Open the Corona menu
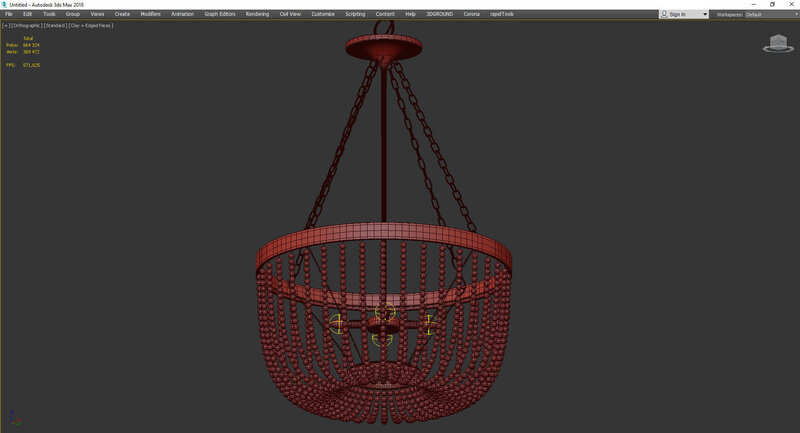This screenshot has height=433, width=800. point(471,14)
